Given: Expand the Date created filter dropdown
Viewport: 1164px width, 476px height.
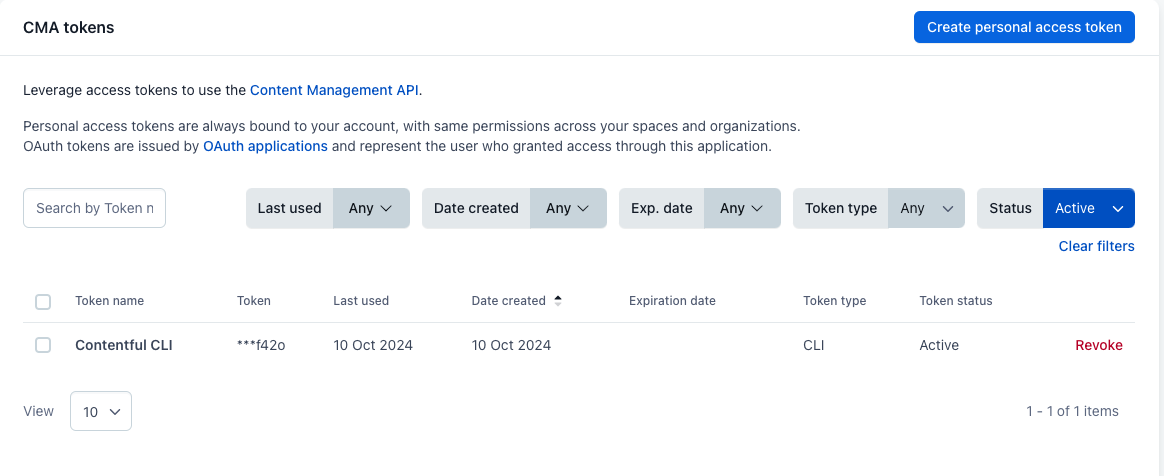Looking at the screenshot, I should tap(567, 208).
